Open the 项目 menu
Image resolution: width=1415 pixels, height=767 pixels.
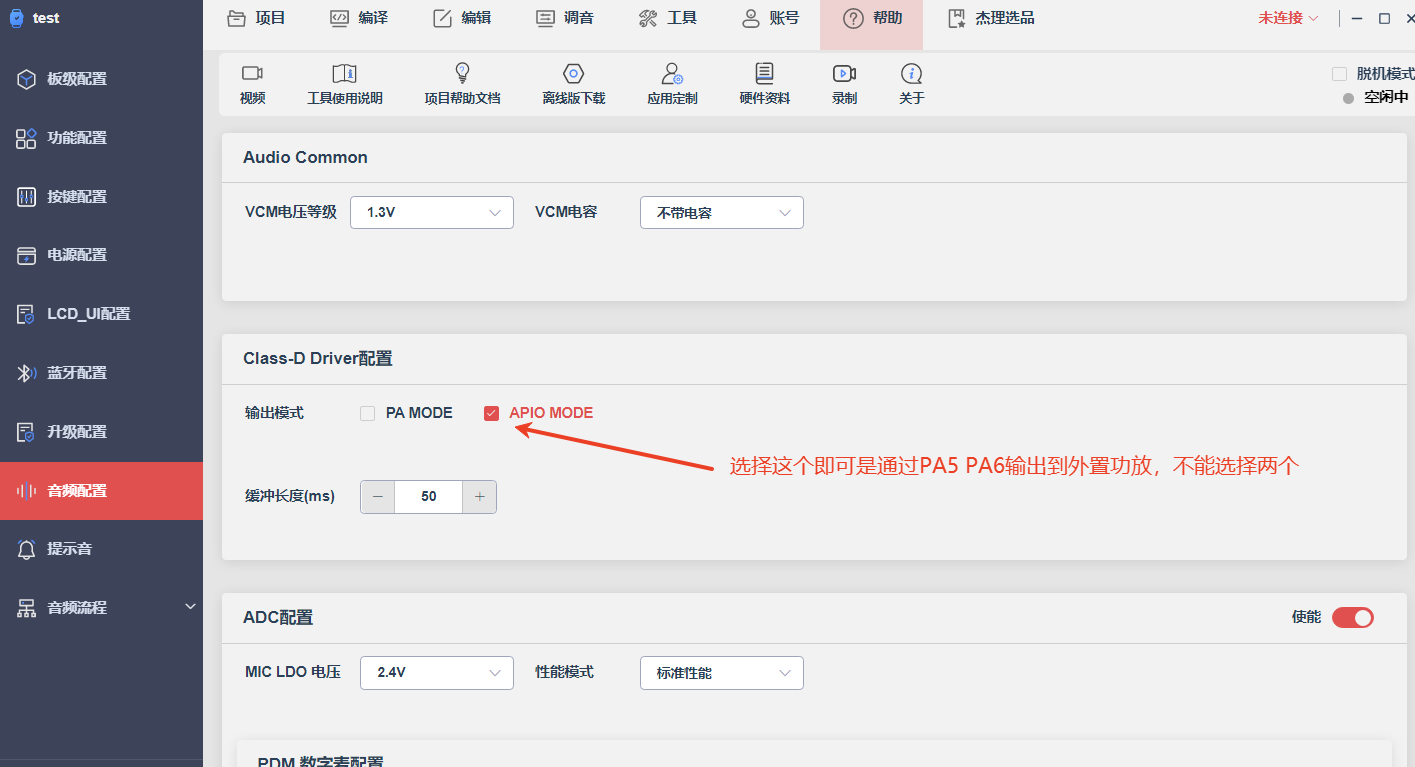coord(256,18)
